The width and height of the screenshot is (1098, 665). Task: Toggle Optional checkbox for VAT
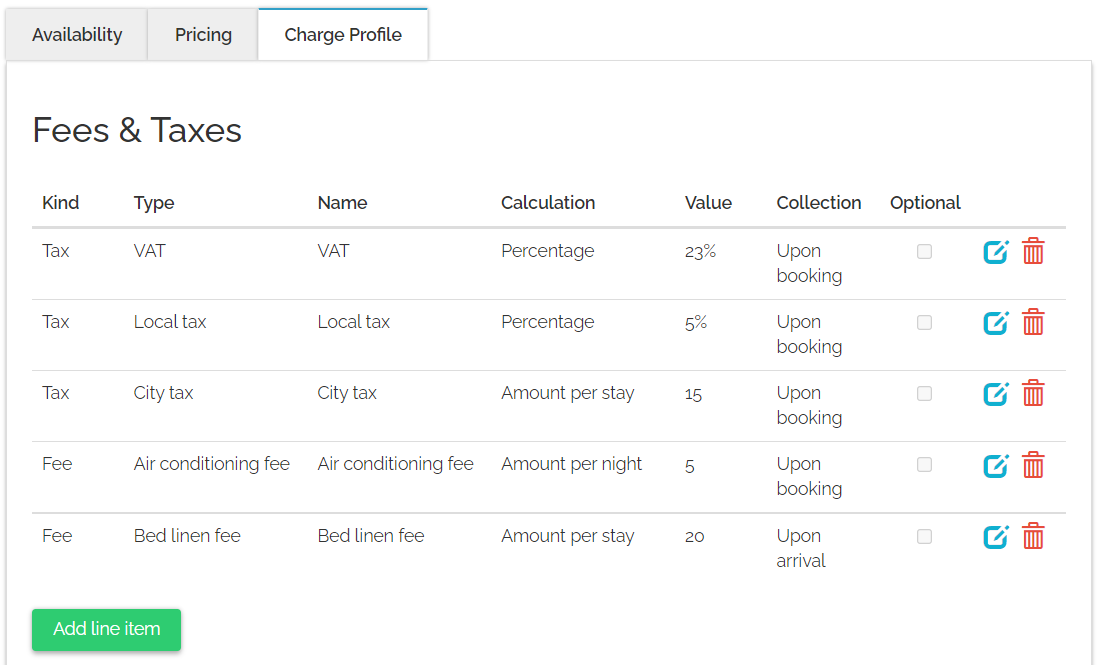point(924,252)
